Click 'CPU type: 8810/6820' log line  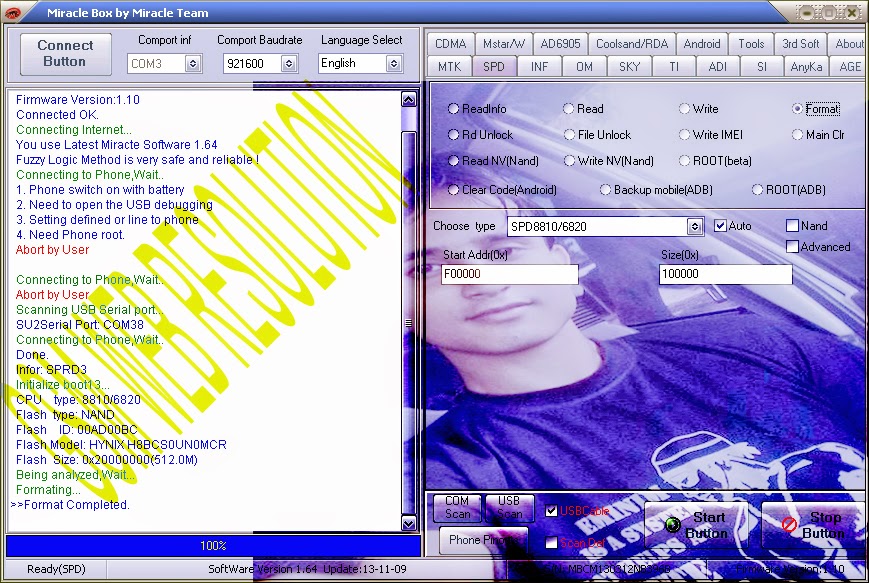(x=78, y=400)
